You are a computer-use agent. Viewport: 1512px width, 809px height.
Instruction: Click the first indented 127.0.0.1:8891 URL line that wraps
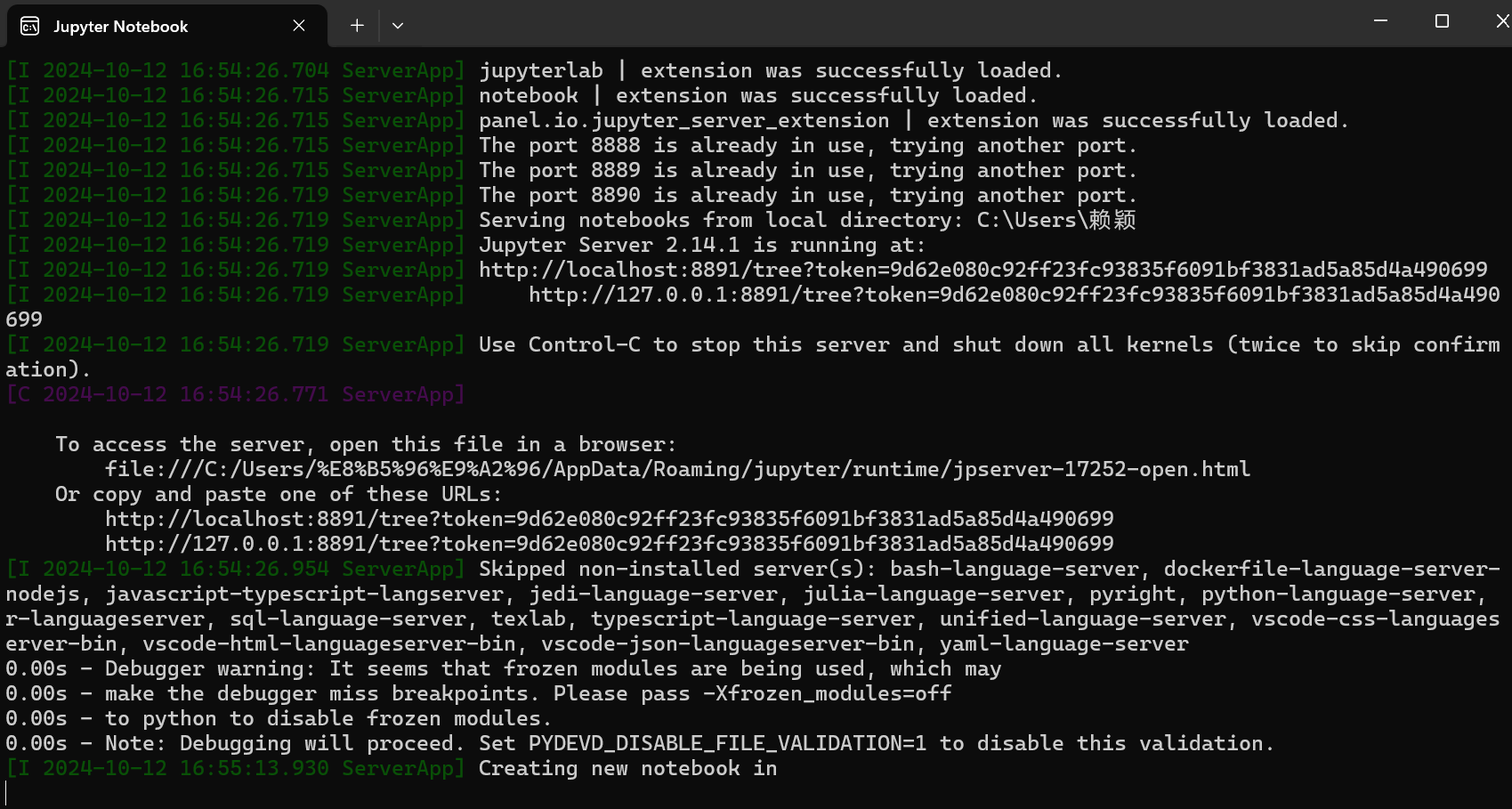pos(1015,295)
